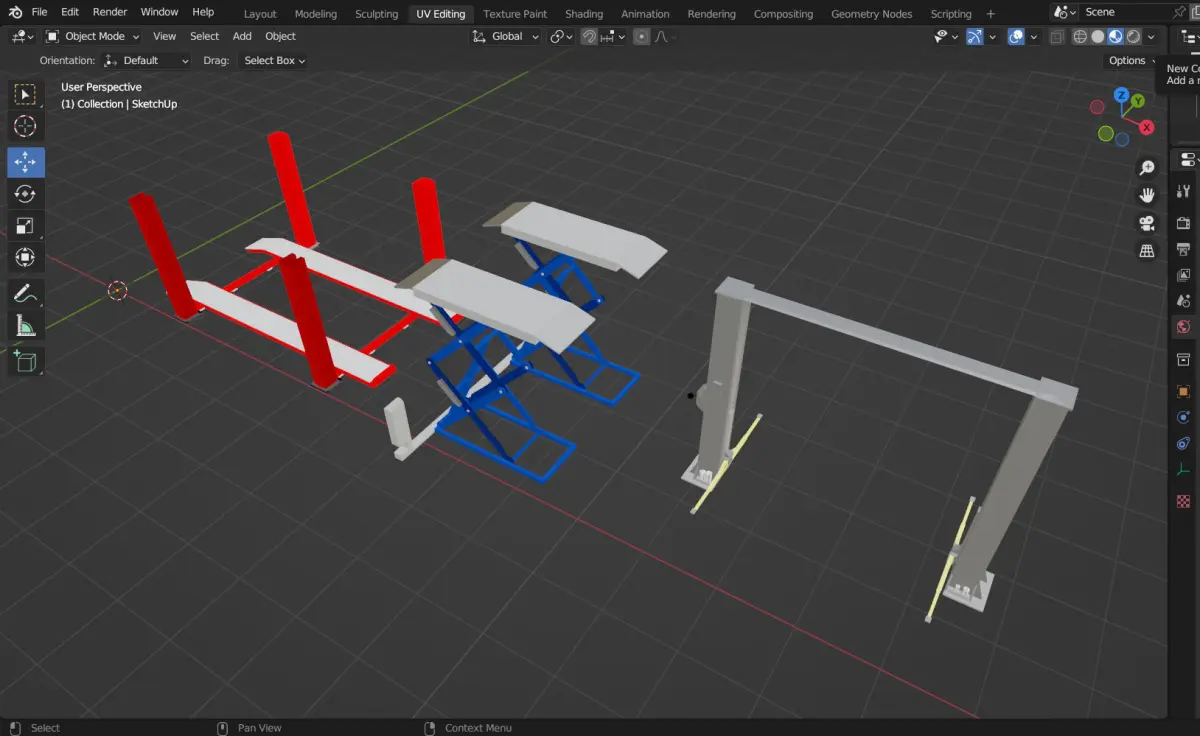Open Global transform orientation dropdown
This screenshot has width=1200, height=736.
[506, 36]
